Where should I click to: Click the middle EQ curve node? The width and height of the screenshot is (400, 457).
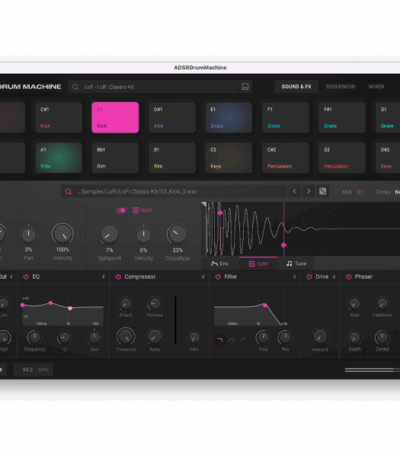[50, 303]
